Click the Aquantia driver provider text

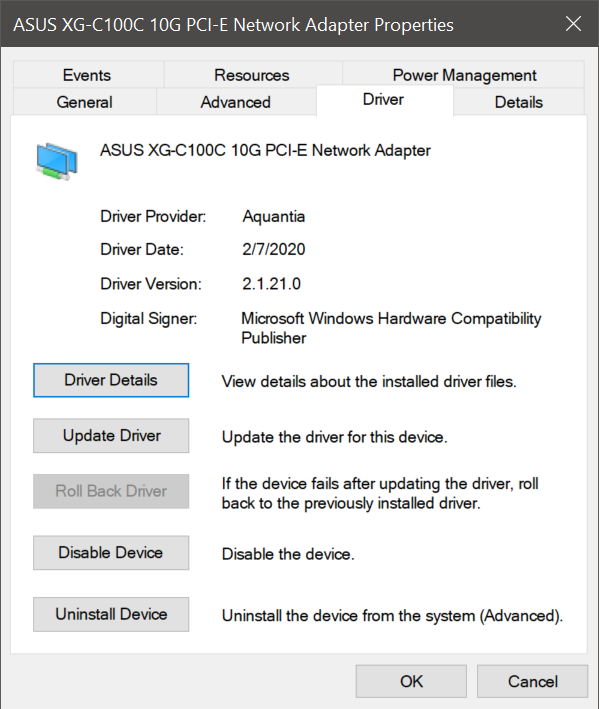pyautogui.click(x=274, y=217)
